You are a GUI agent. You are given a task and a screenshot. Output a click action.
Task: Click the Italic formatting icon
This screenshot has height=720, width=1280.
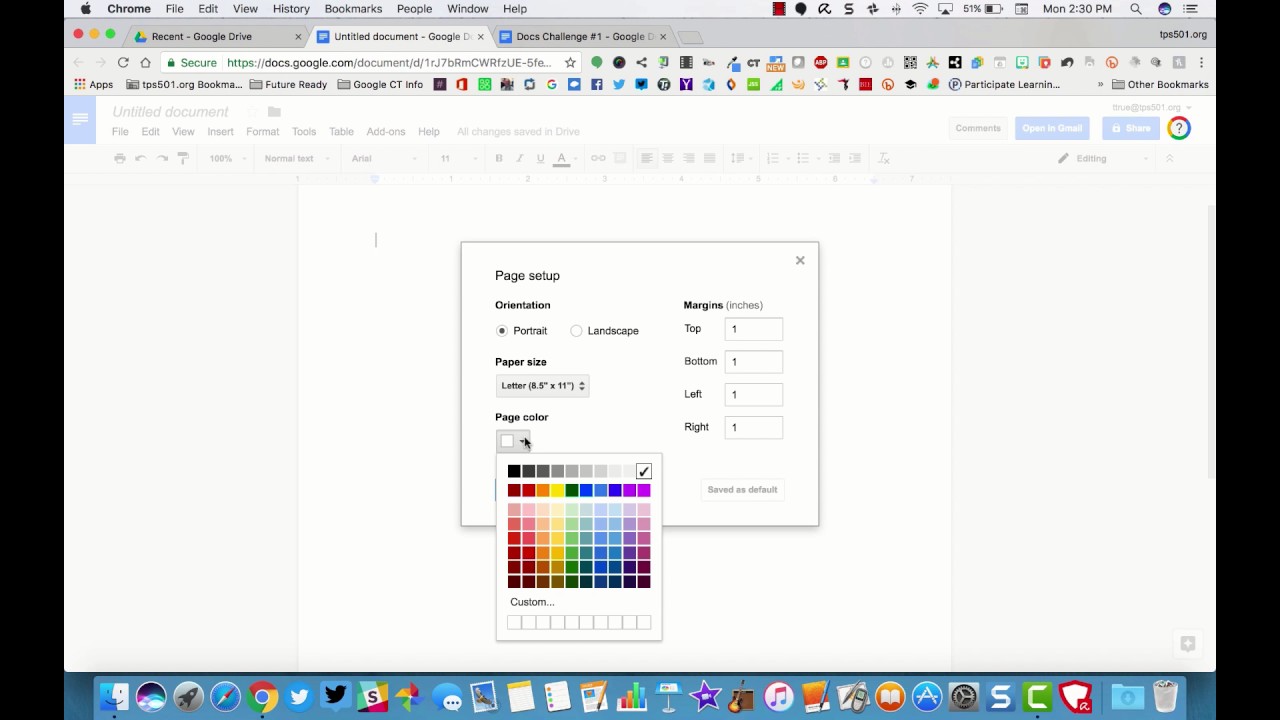click(520, 158)
